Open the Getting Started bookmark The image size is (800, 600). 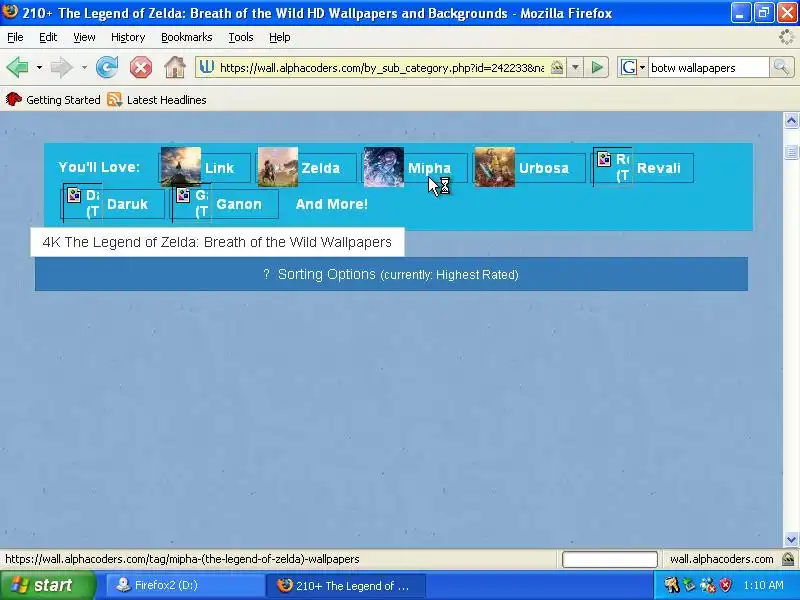(x=53, y=100)
